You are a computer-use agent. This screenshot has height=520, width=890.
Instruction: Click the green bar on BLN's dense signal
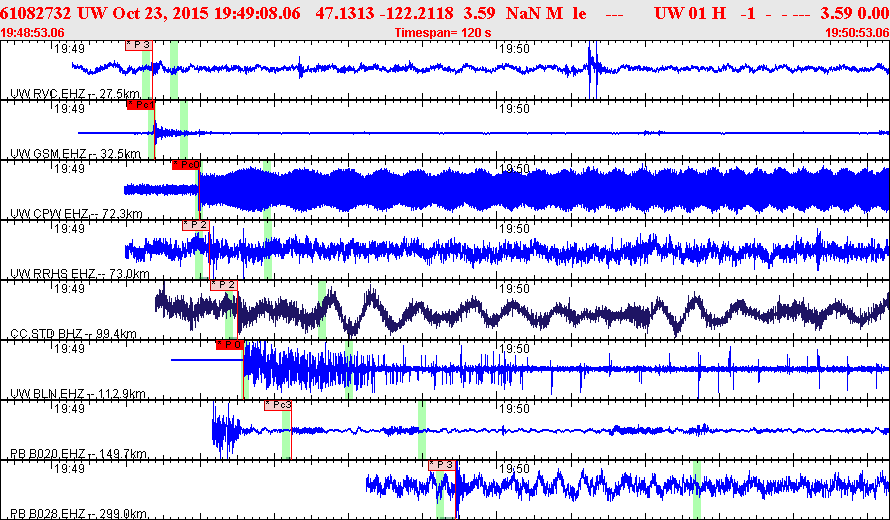[x=349, y=370]
